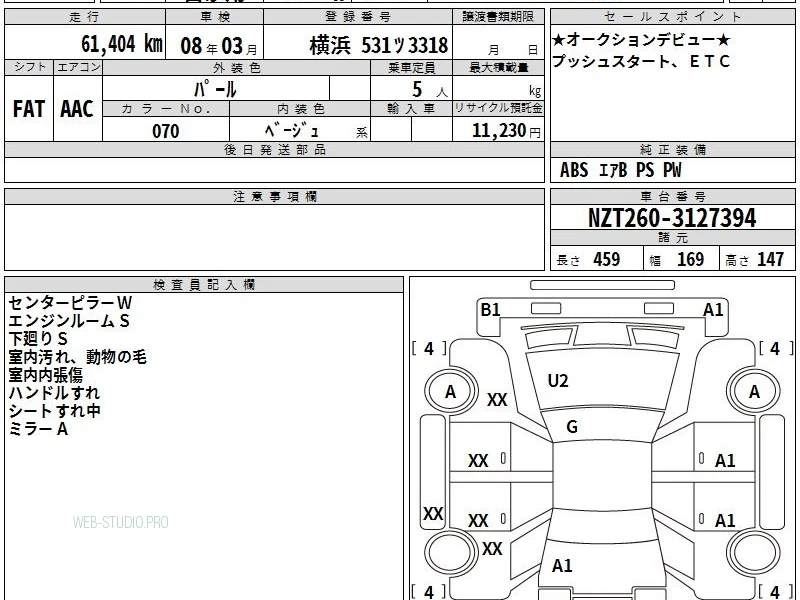Click the 譲渡書類期限 header

coord(498,17)
